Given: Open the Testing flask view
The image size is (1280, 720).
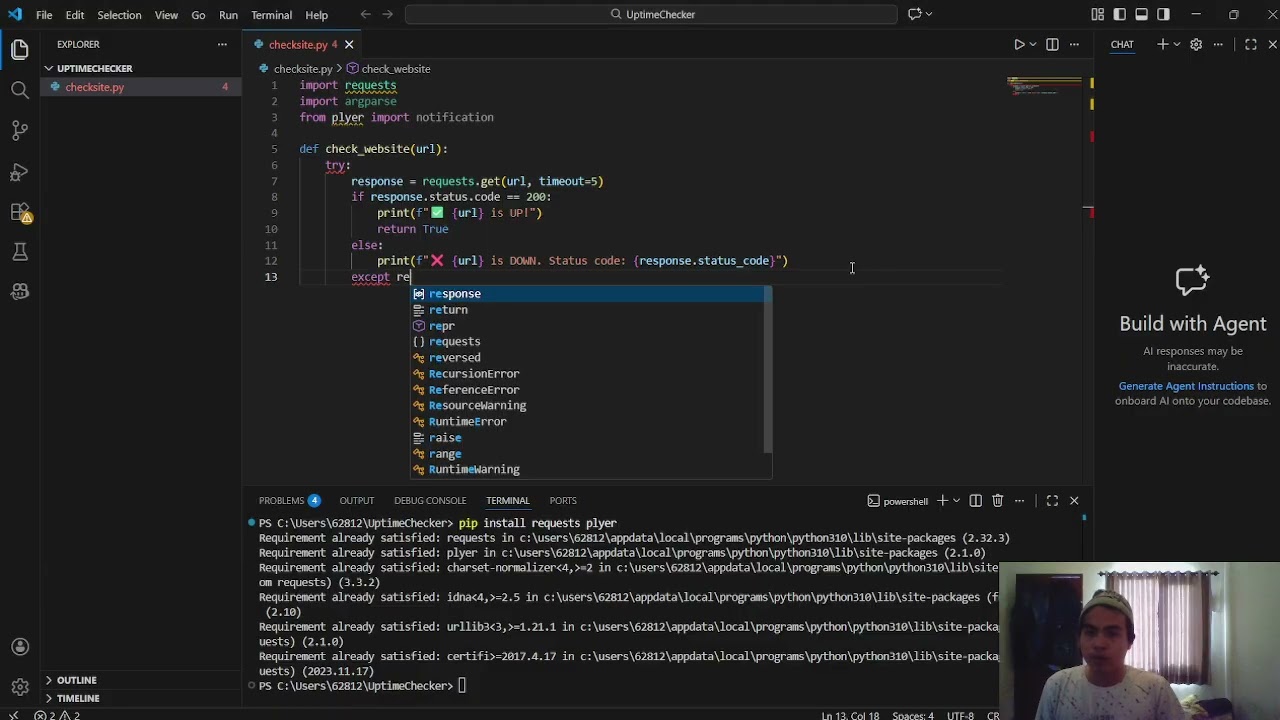Looking at the screenshot, I should click(x=20, y=252).
